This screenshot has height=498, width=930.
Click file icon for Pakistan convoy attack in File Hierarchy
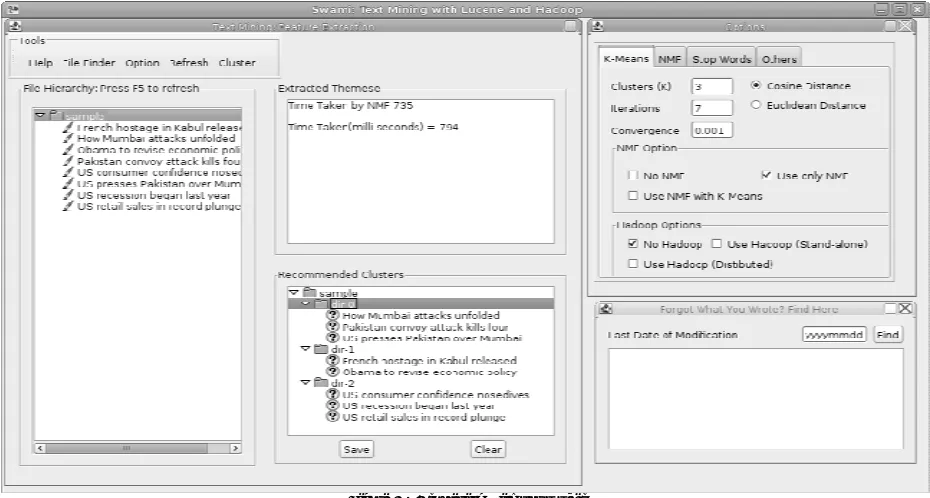[68, 161]
